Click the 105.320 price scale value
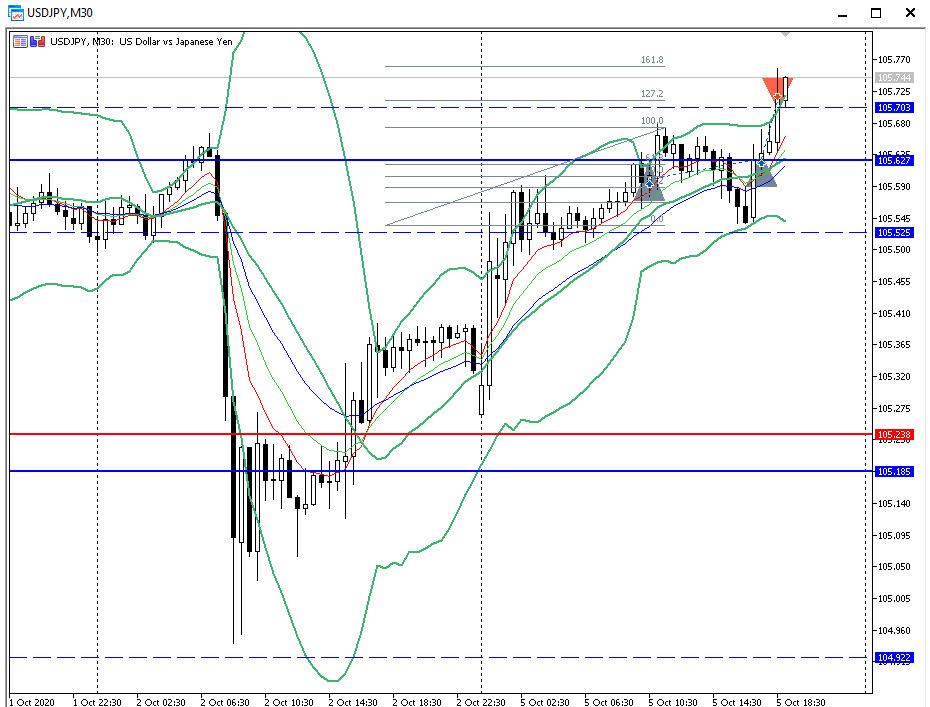The height and width of the screenshot is (707, 930). pos(894,377)
